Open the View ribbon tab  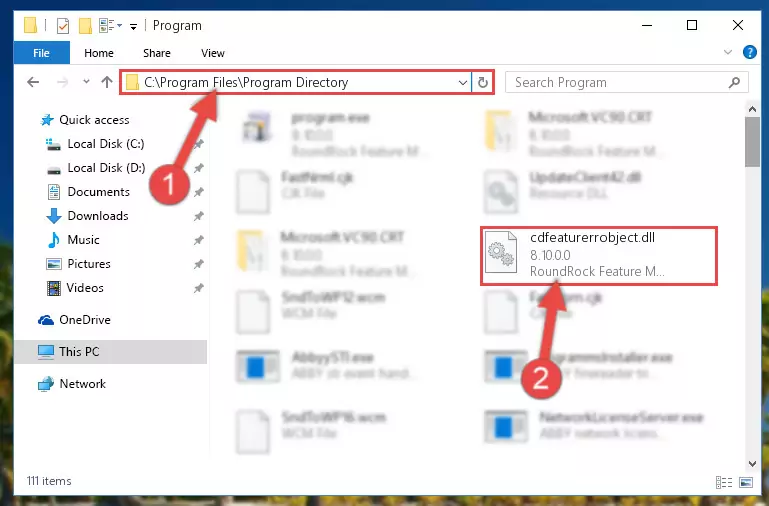[213, 53]
